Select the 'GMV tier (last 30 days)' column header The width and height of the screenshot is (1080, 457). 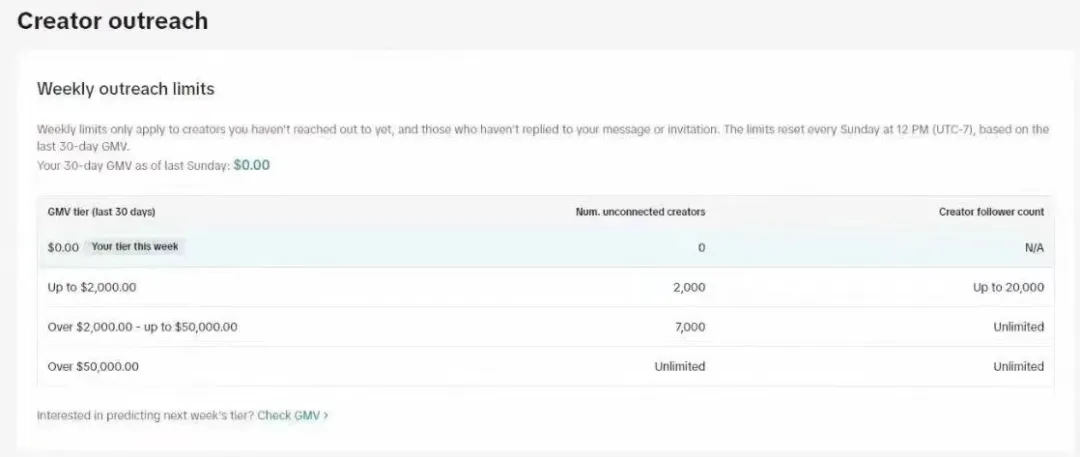pos(101,212)
